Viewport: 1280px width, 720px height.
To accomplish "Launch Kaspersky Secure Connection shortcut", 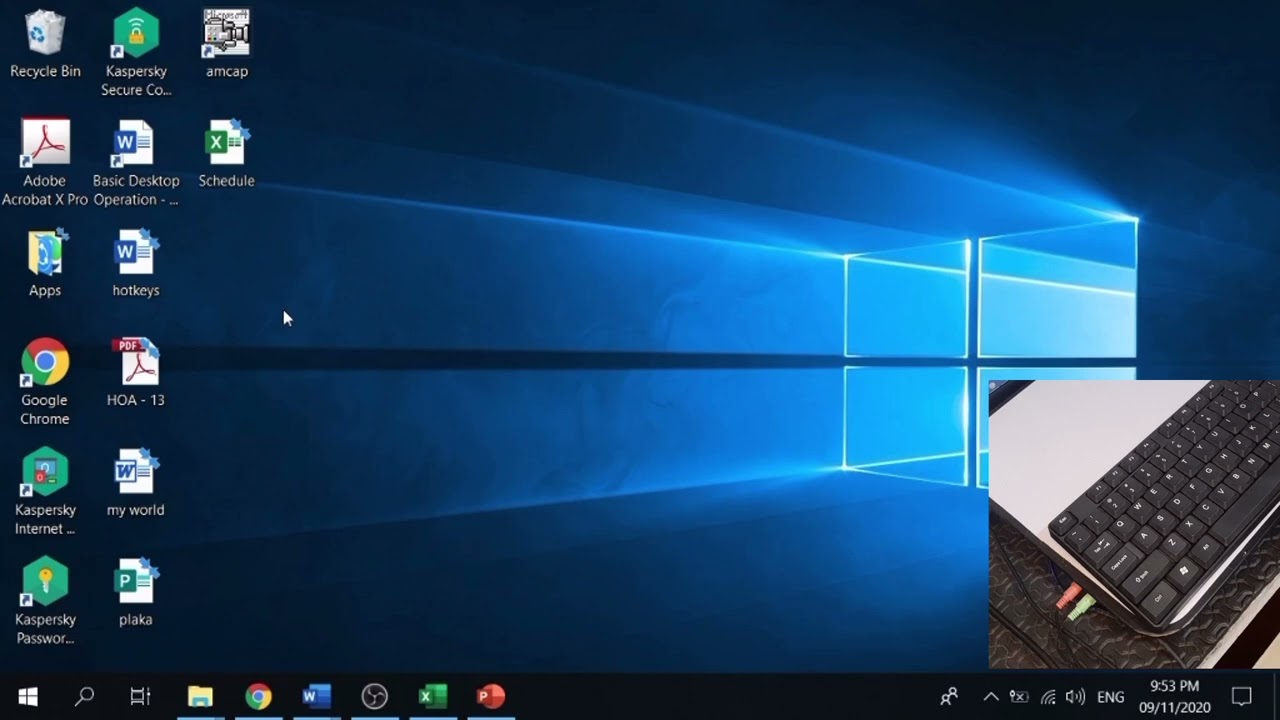I will (x=136, y=53).
